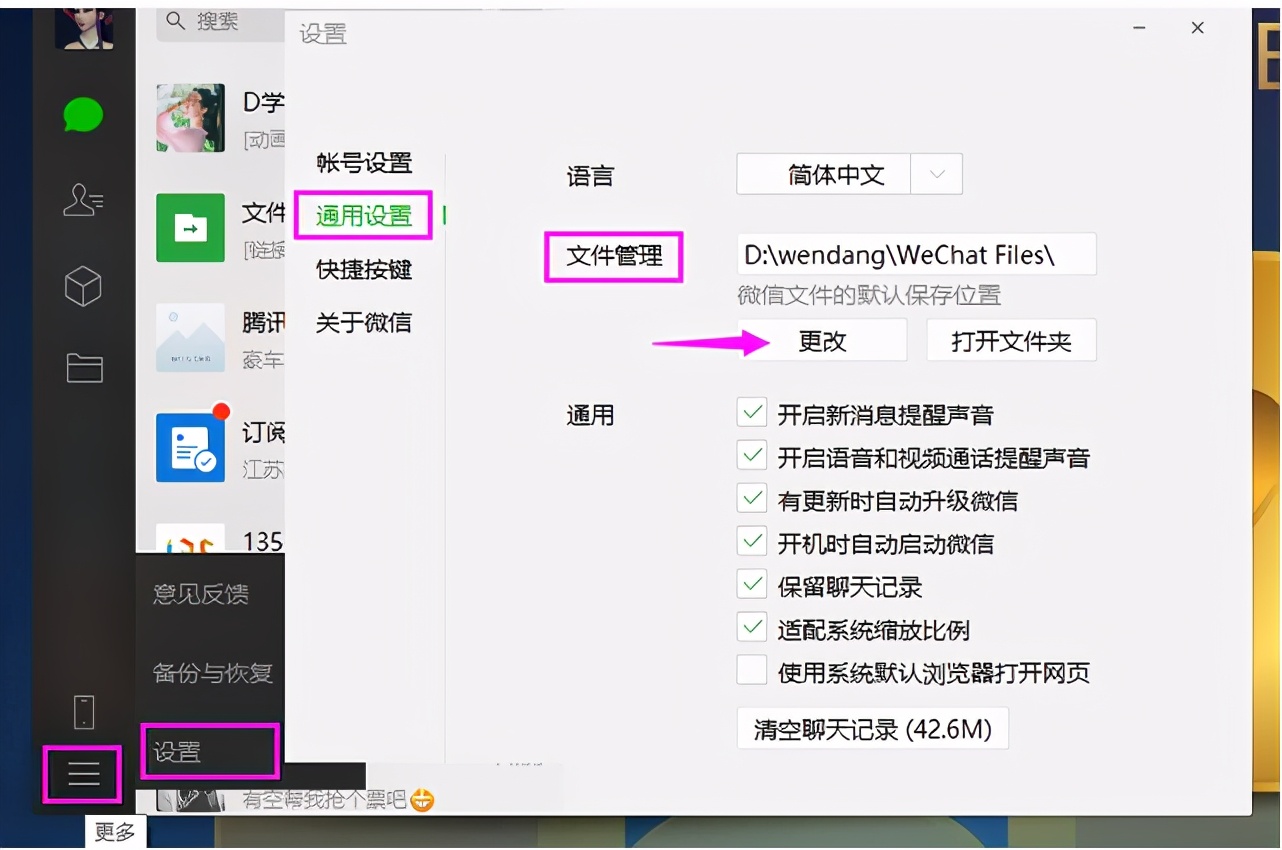1282x850 pixels.
Task: Disable 开启新消息提醒声音 checkbox
Action: pyautogui.click(x=751, y=413)
